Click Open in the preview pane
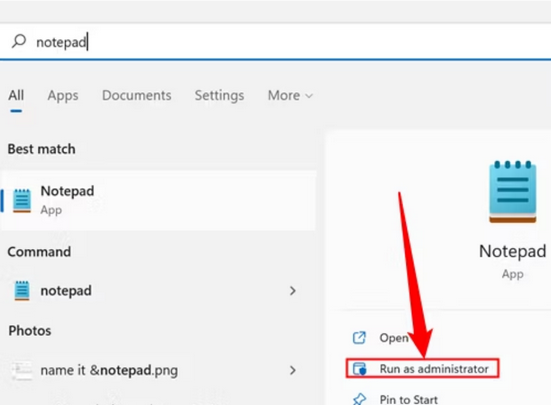 coord(394,338)
